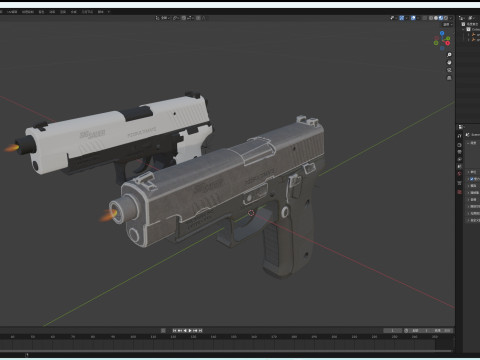Jump to the timeline end frame
The width and height of the screenshot is (480, 360).
(200, 331)
